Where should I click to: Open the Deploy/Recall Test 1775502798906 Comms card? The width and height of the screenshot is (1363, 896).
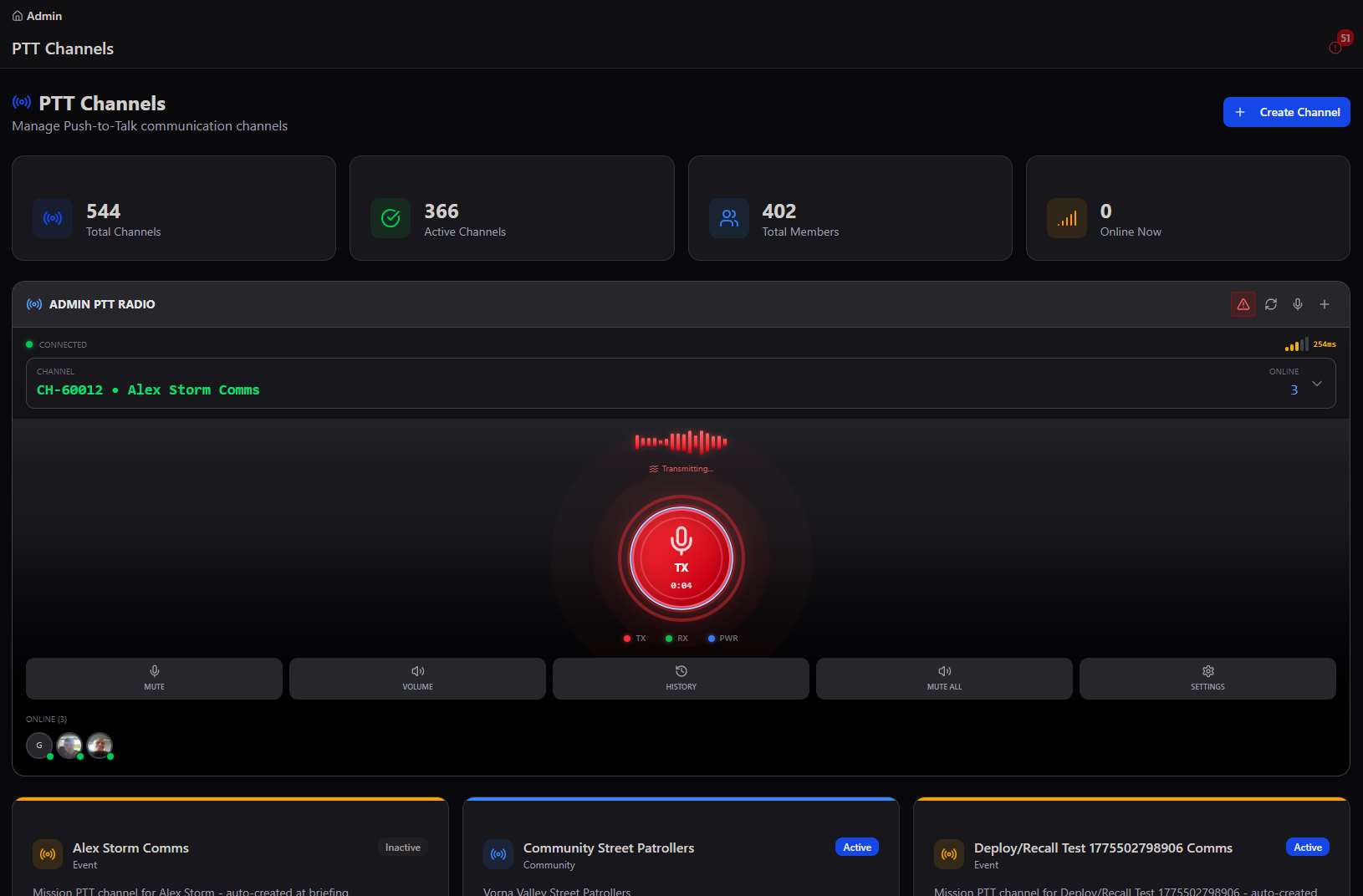[1131, 847]
